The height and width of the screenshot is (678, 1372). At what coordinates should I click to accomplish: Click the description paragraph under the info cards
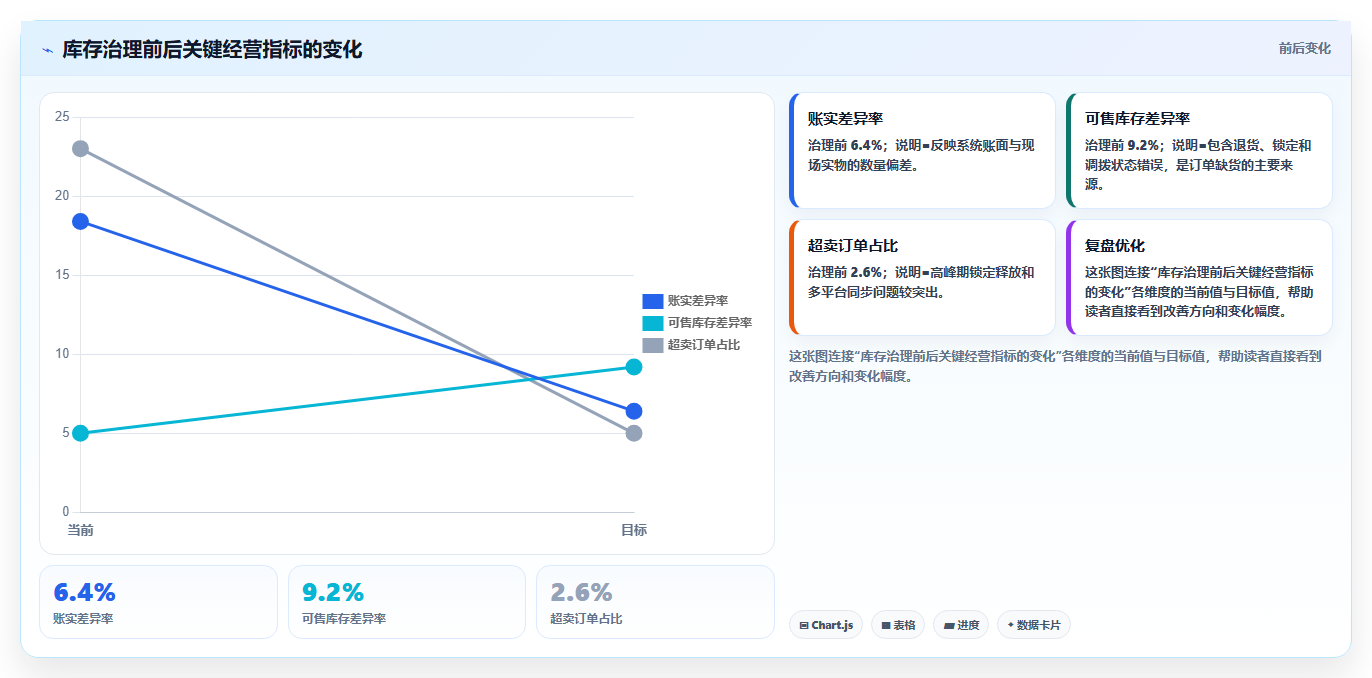pos(1055,366)
